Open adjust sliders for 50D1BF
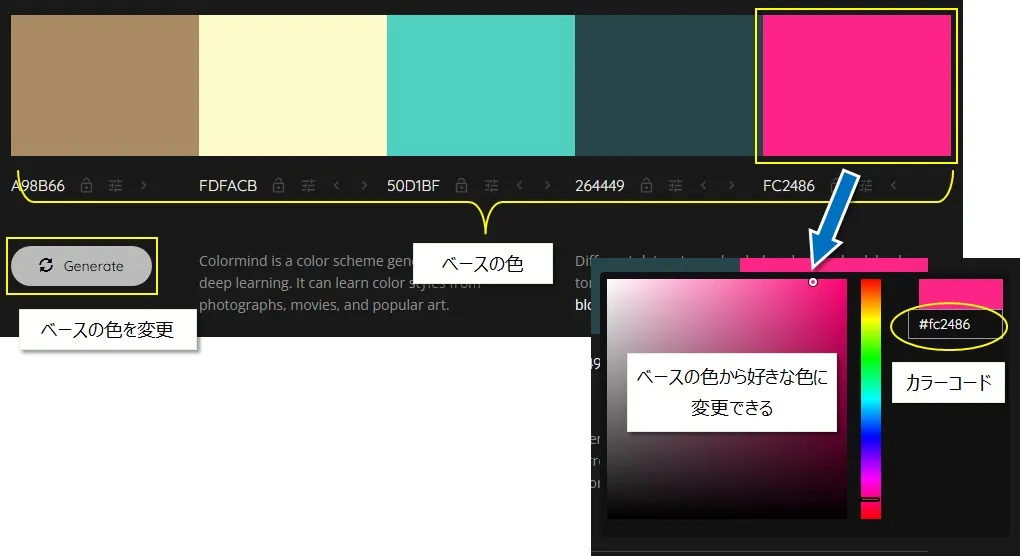This screenshot has width=1022, height=556. point(490,185)
